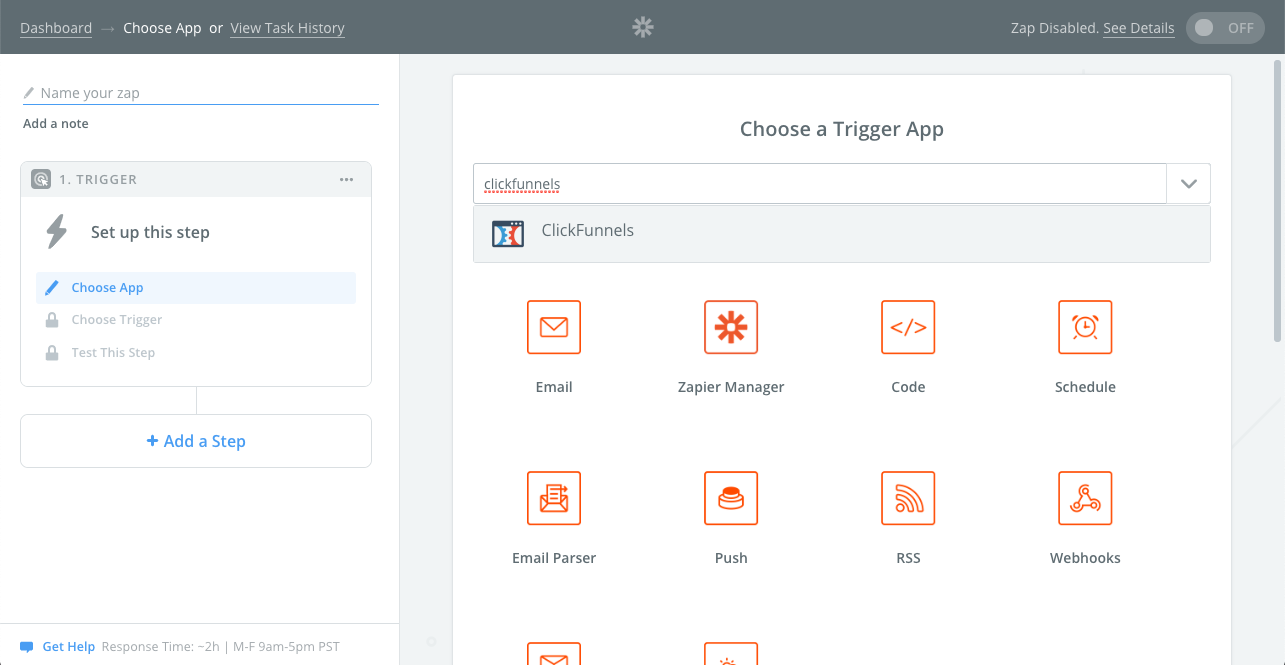The image size is (1285, 665).
Task: Click the Email Parser label
Action: [554, 558]
